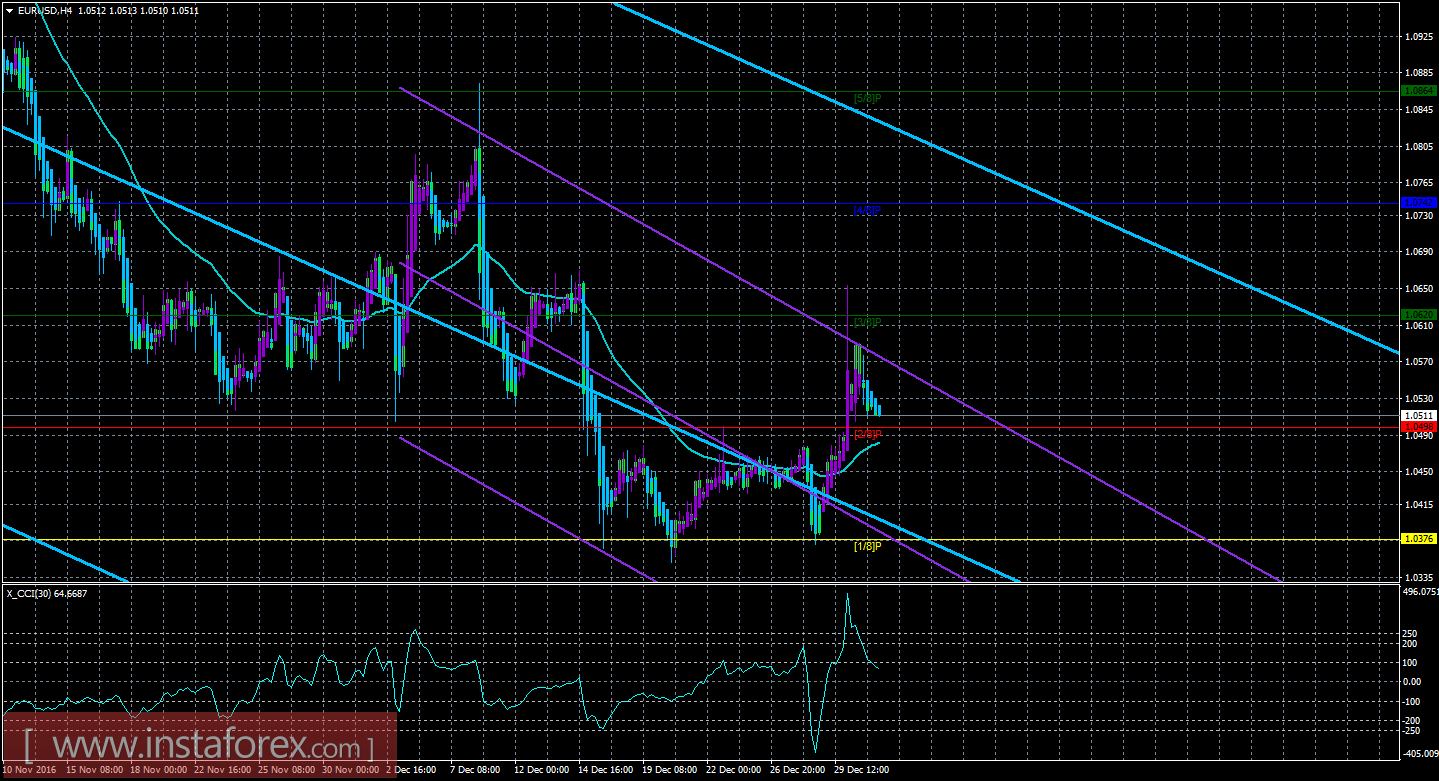The width and height of the screenshot is (1439, 781).
Task: Click the yellow 1.0376 price tag
Action: (1420, 539)
